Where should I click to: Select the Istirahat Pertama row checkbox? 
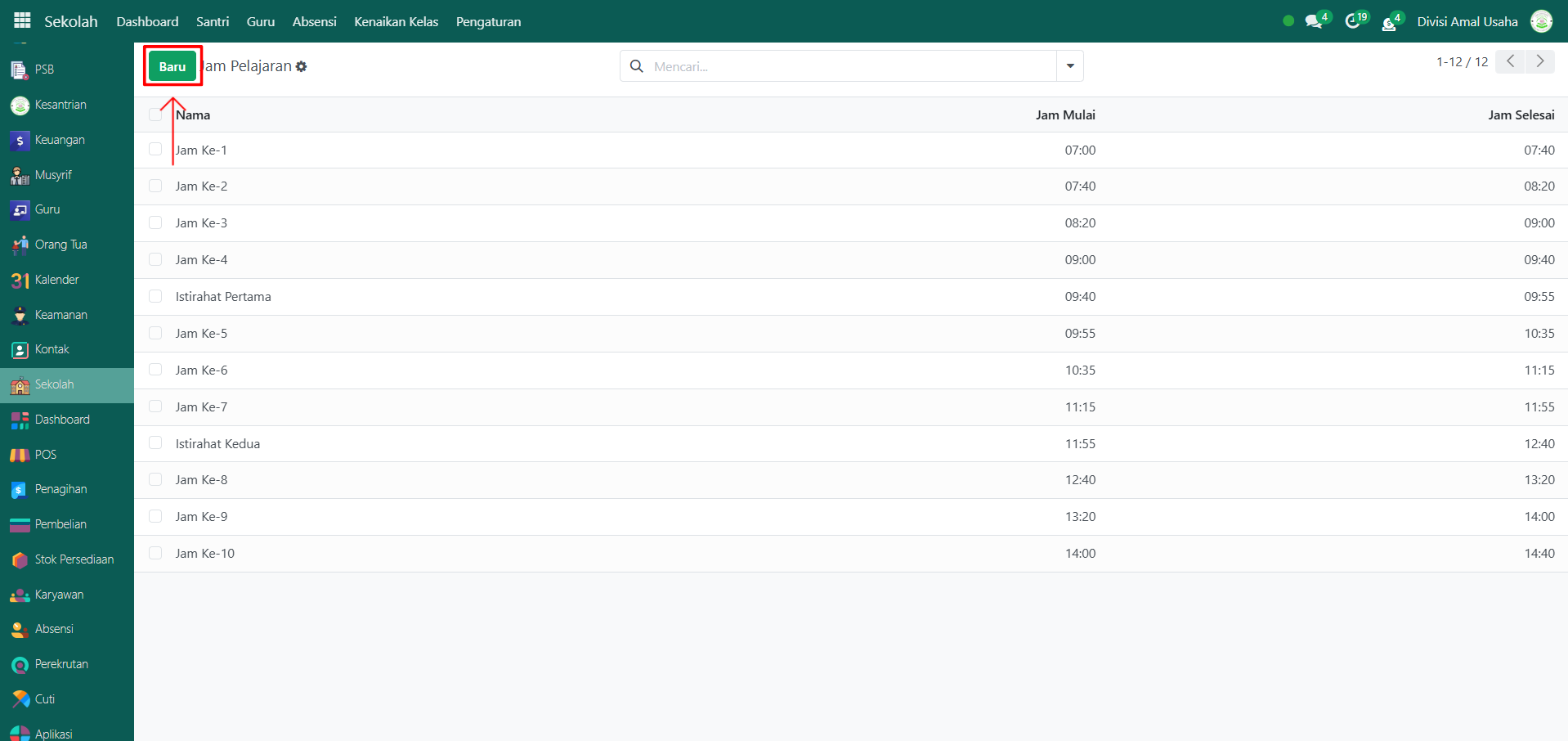[x=155, y=296]
